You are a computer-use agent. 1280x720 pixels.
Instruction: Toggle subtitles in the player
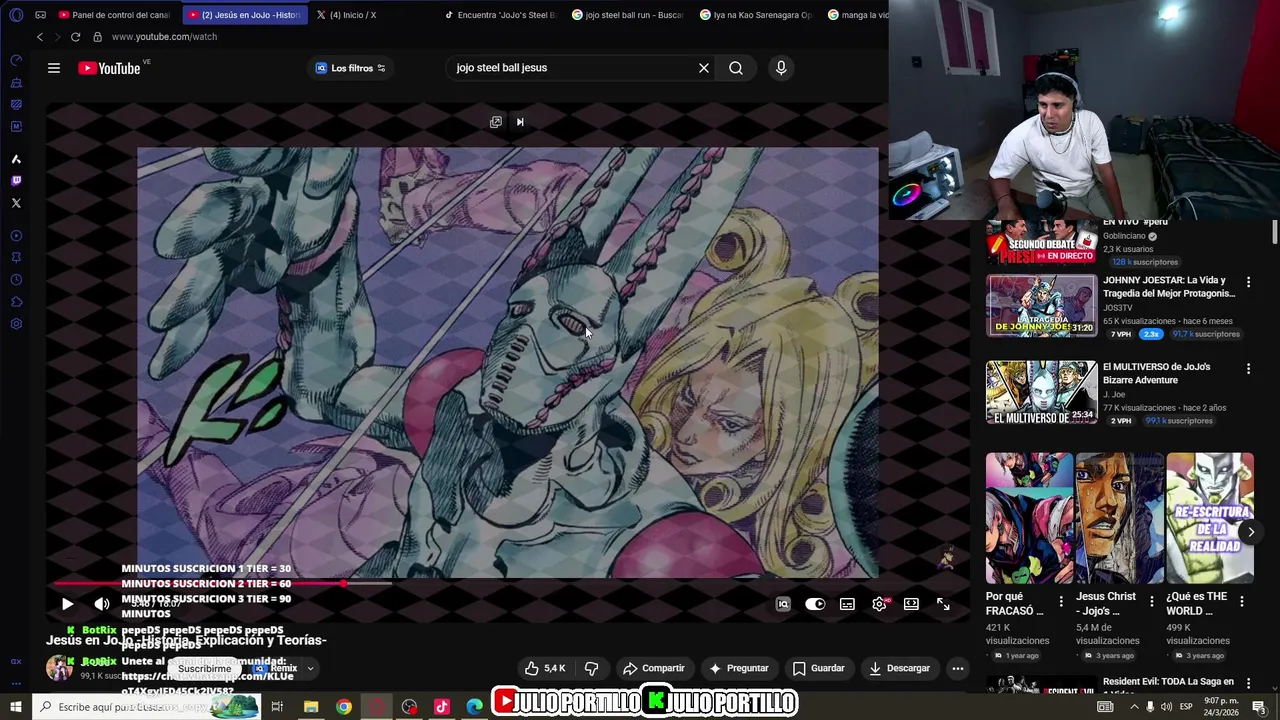tap(847, 604)
